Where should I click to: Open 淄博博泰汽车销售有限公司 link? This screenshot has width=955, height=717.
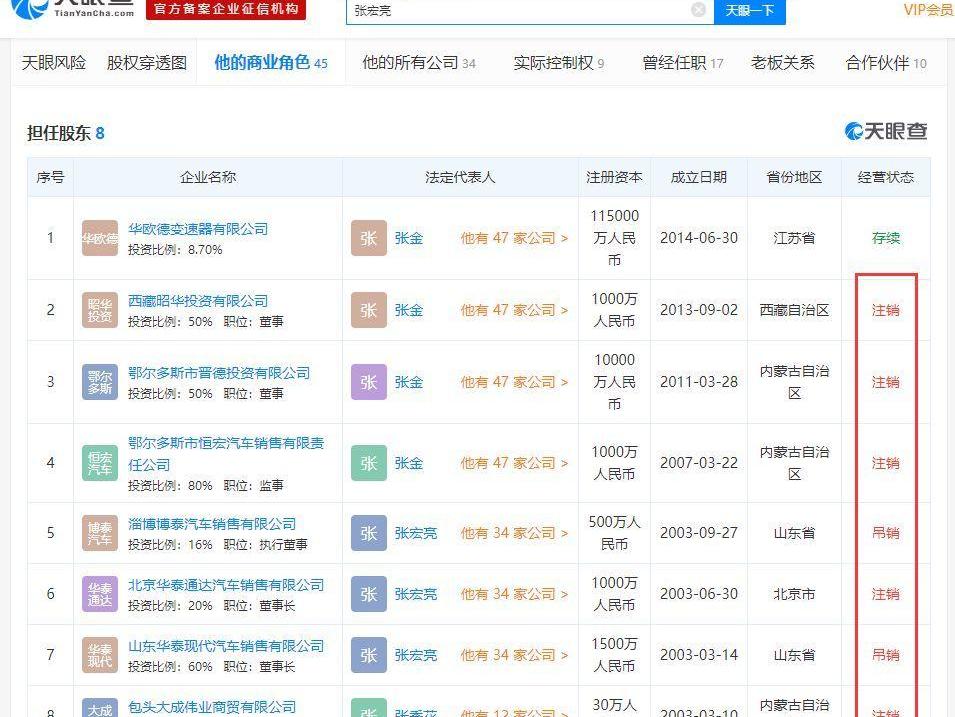pyautogui.click(x=212, y=524)
